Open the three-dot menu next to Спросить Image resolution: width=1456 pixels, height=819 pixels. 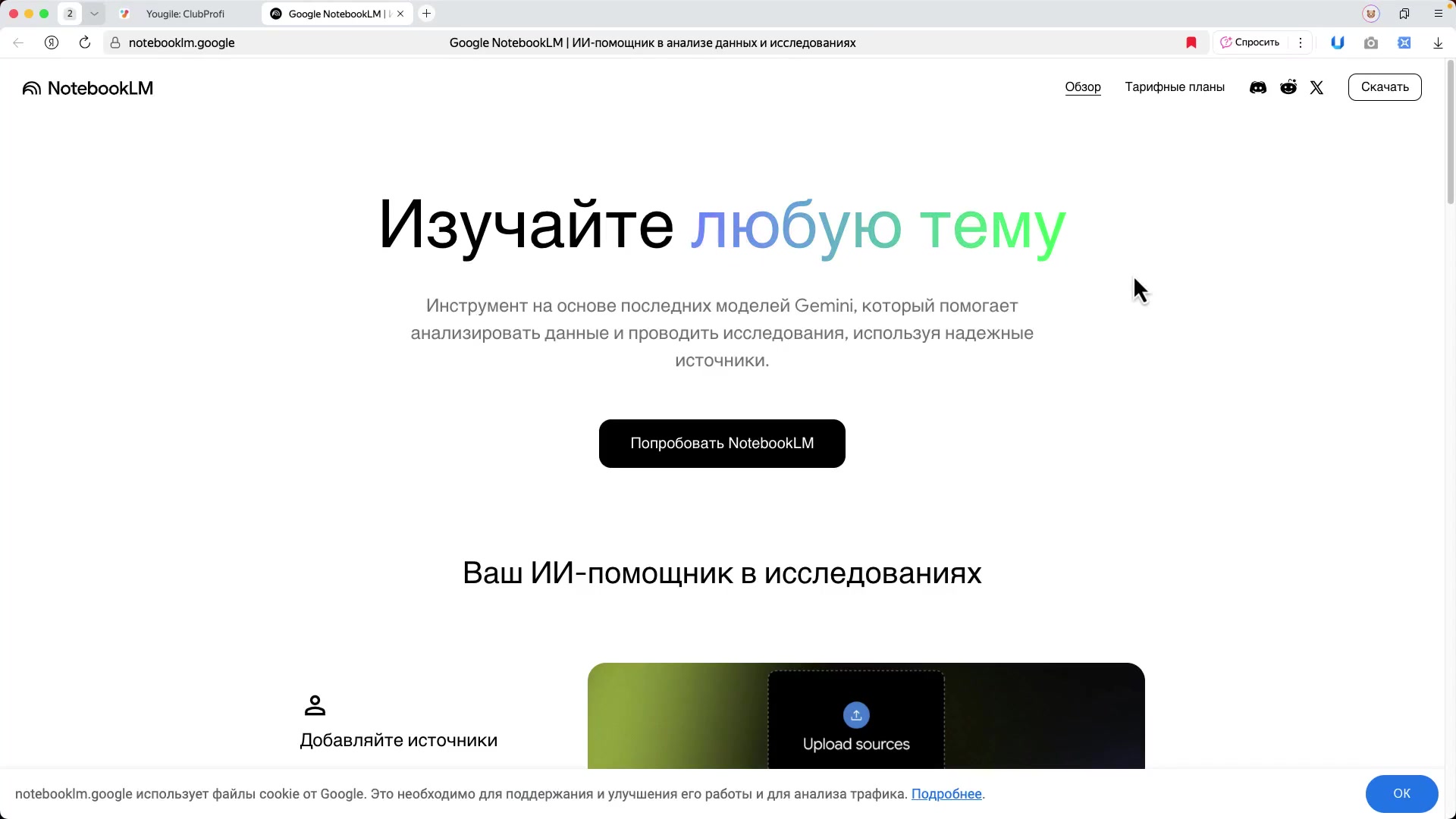1301,43
